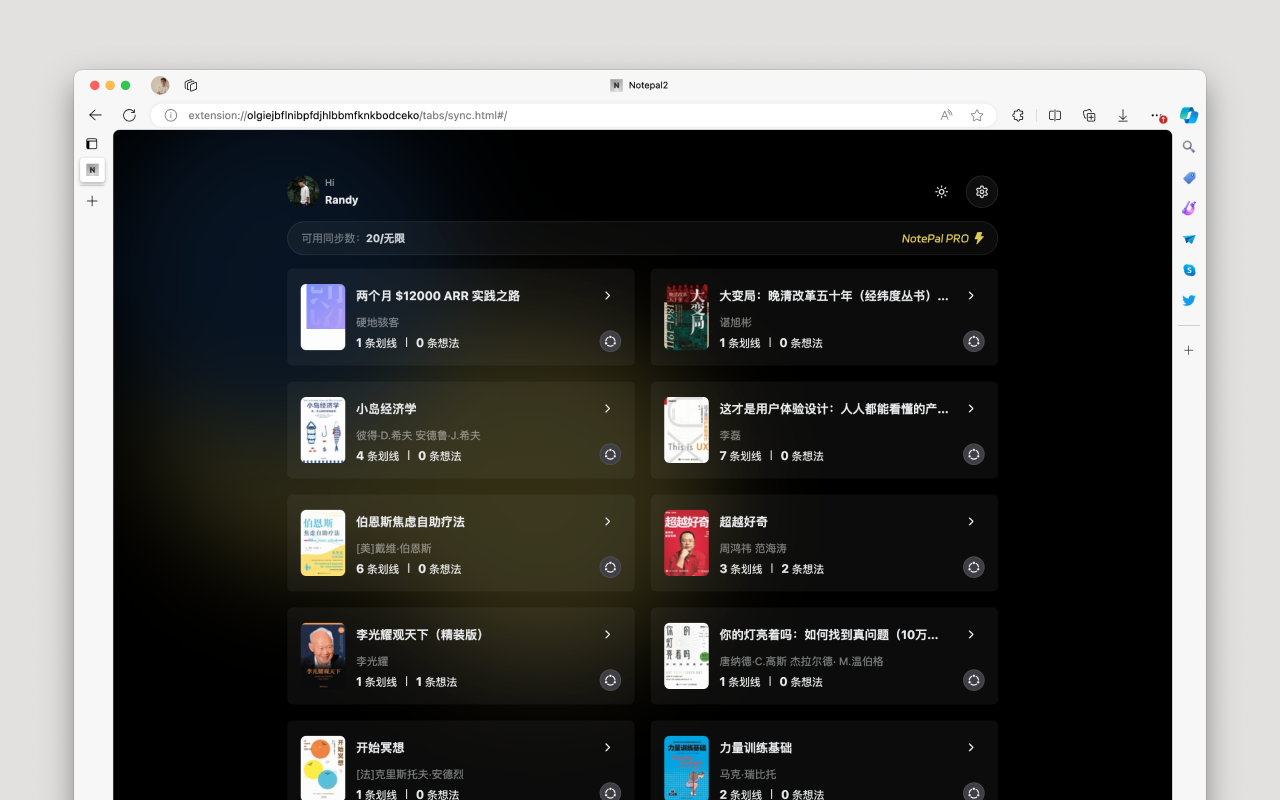Screen dimensions: 1280x800
Task: Open the browser sidebar search icon
Action: click(1188, 147)
